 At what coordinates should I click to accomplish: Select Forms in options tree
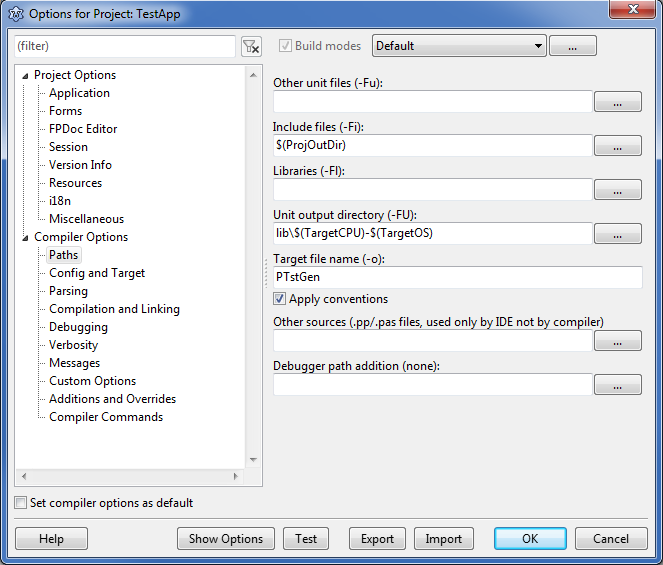66,111
